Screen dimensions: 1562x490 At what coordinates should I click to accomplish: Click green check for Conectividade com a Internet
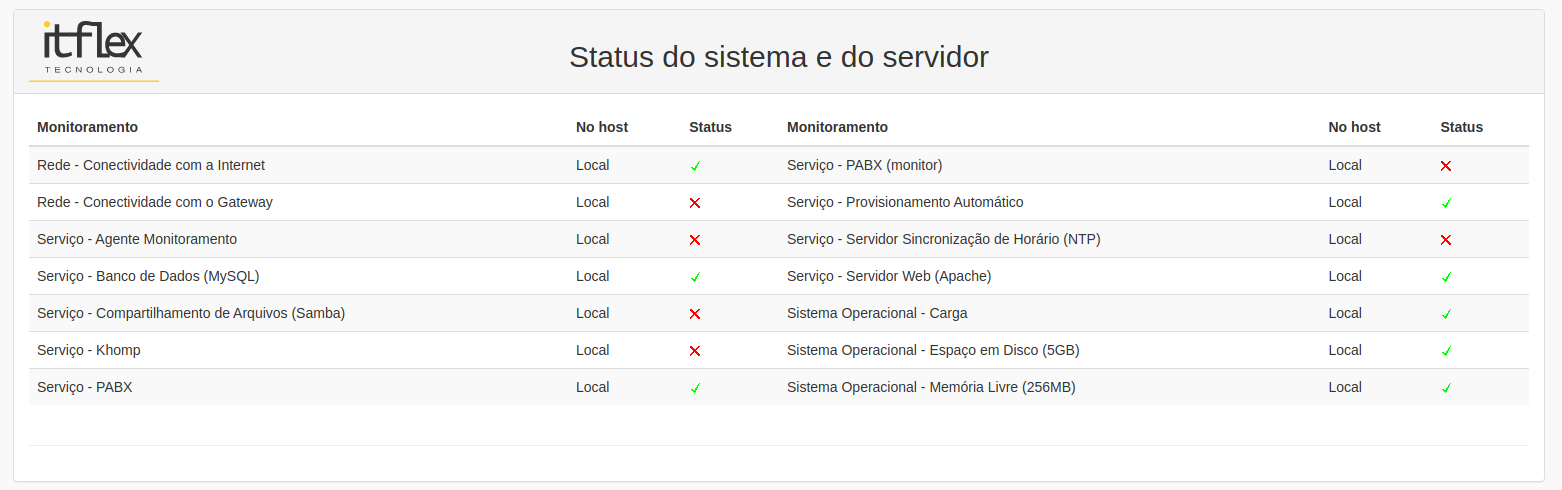pos(695,166)
